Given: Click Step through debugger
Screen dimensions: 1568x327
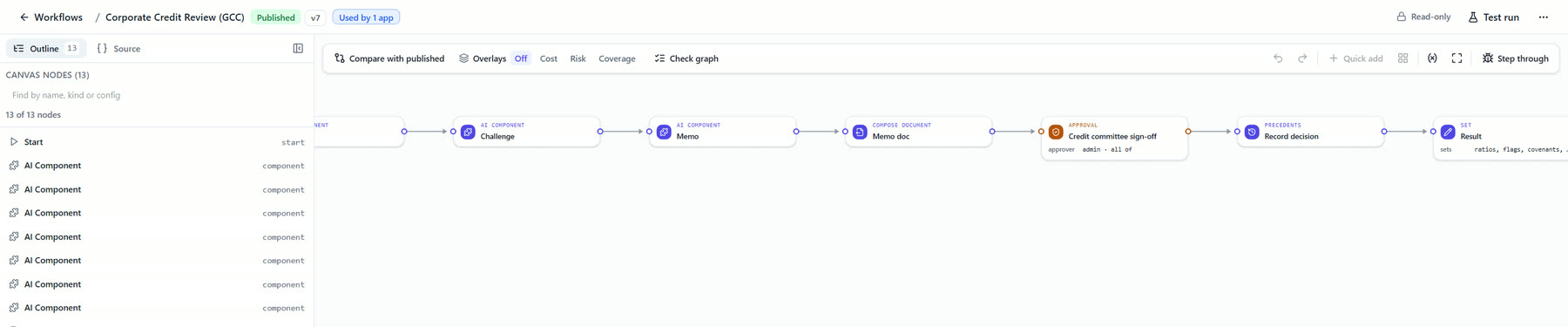Looking at the screenshot, I should [1516, 58].
